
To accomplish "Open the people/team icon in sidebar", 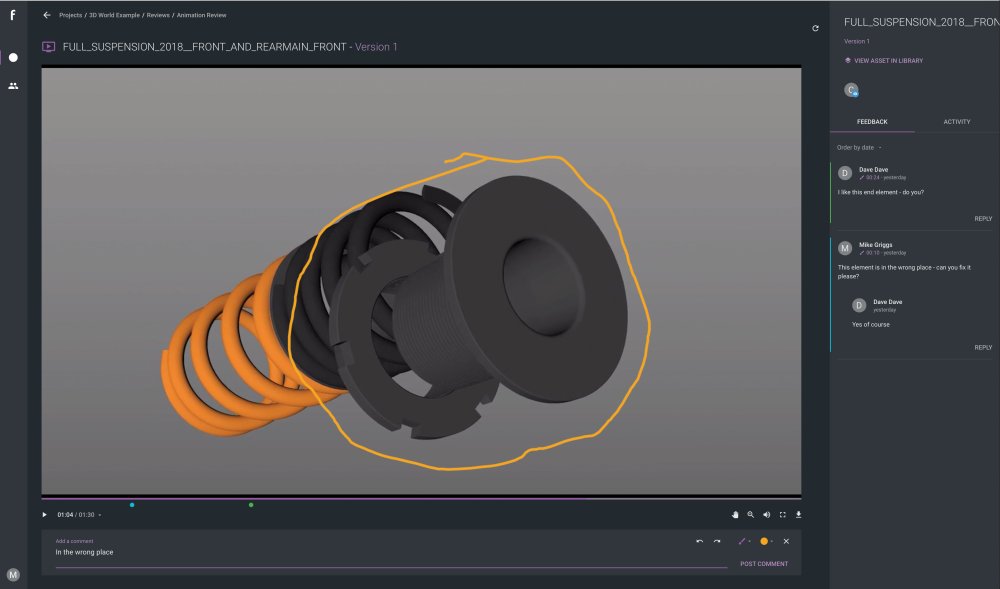I will tap(13, 85).
